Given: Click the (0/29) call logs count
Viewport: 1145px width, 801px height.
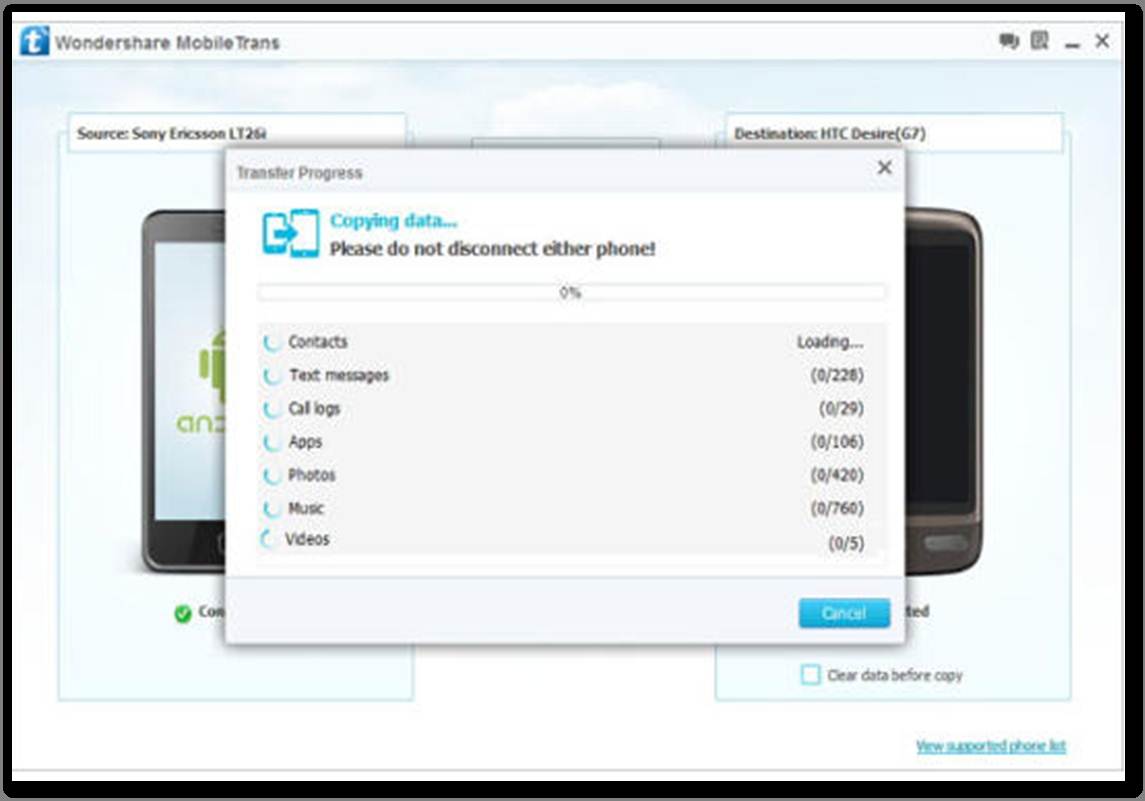Looking at the screenshot, I should coord(841,409).
